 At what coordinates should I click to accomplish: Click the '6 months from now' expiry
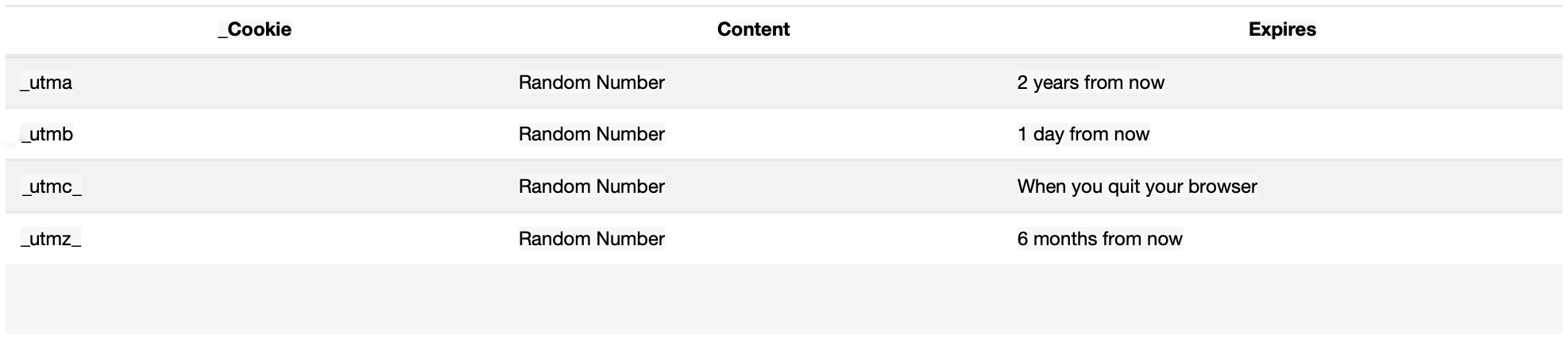[x=1100, y=239]
